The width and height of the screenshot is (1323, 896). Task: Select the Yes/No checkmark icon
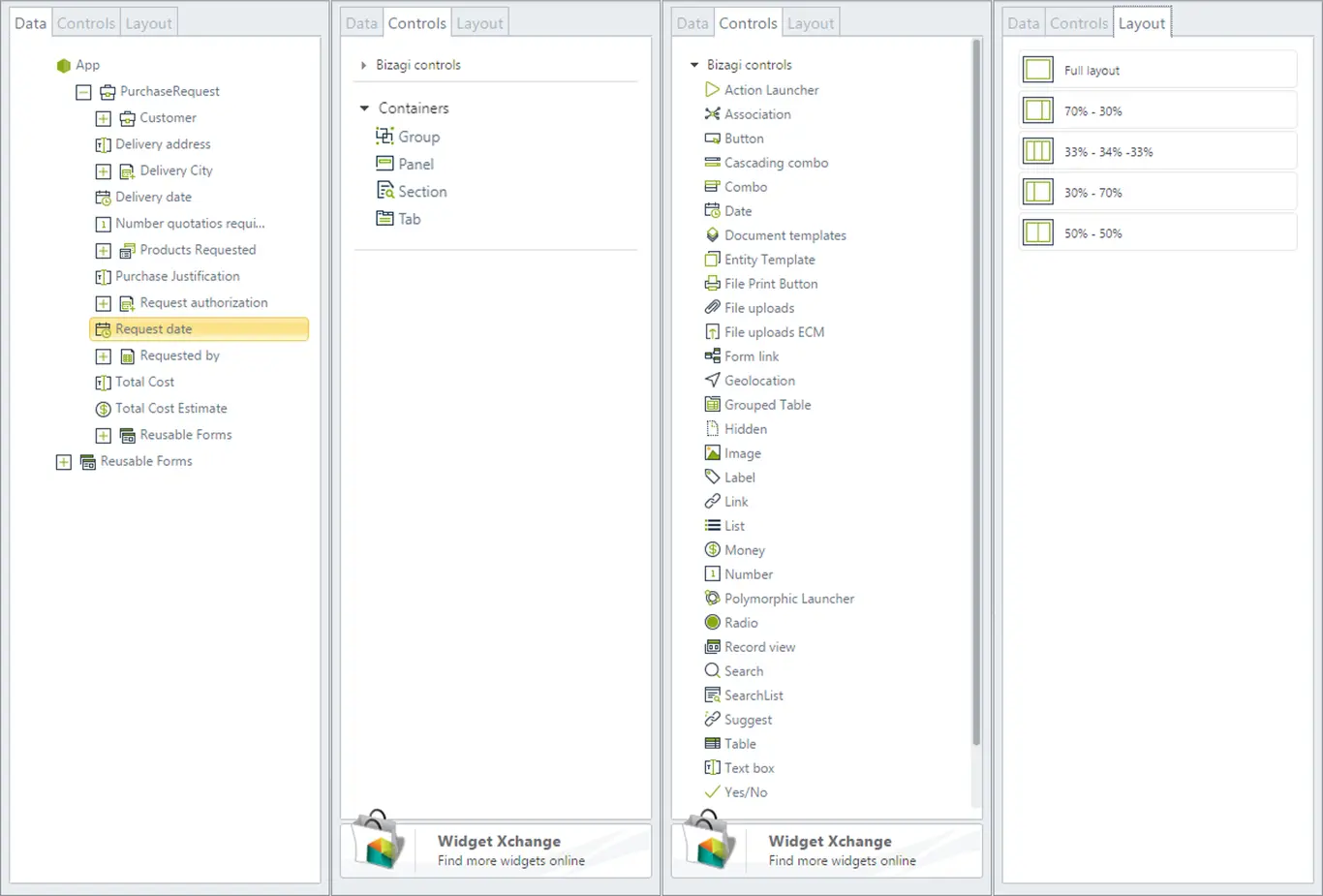(x=713, y=792)
